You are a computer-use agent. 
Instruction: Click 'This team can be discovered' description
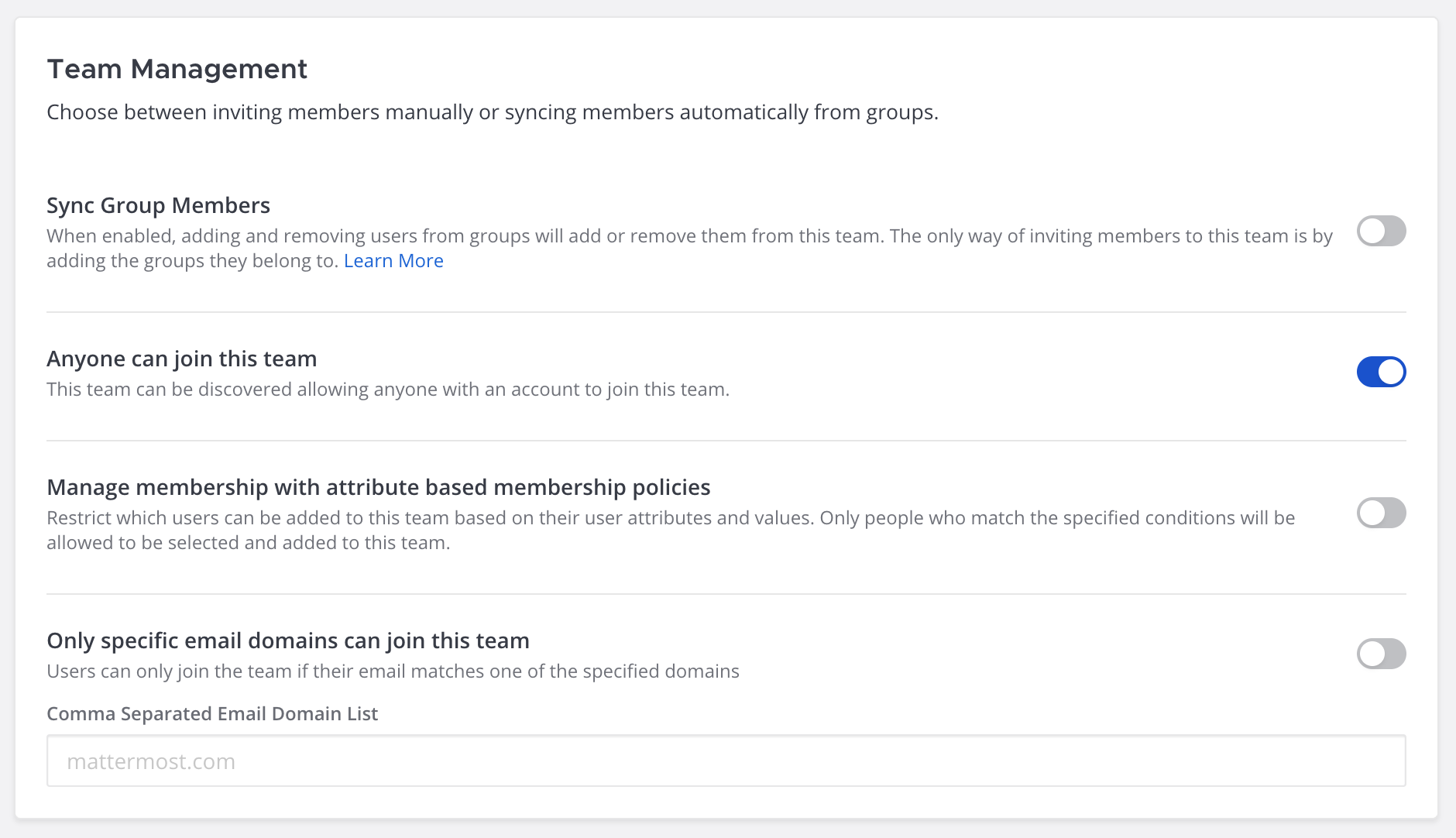click(x=388, y=390)
